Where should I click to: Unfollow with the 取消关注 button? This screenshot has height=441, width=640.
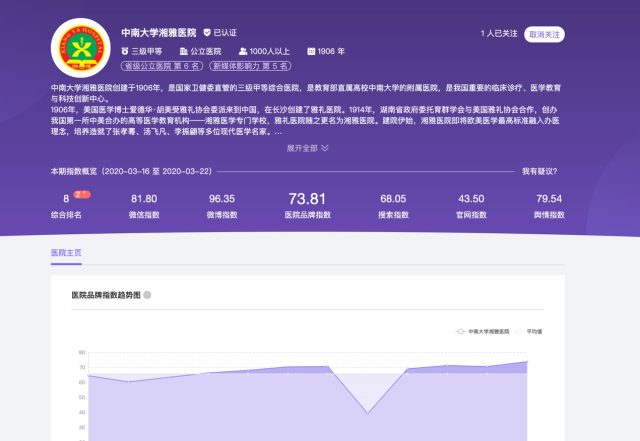[544, 34]
